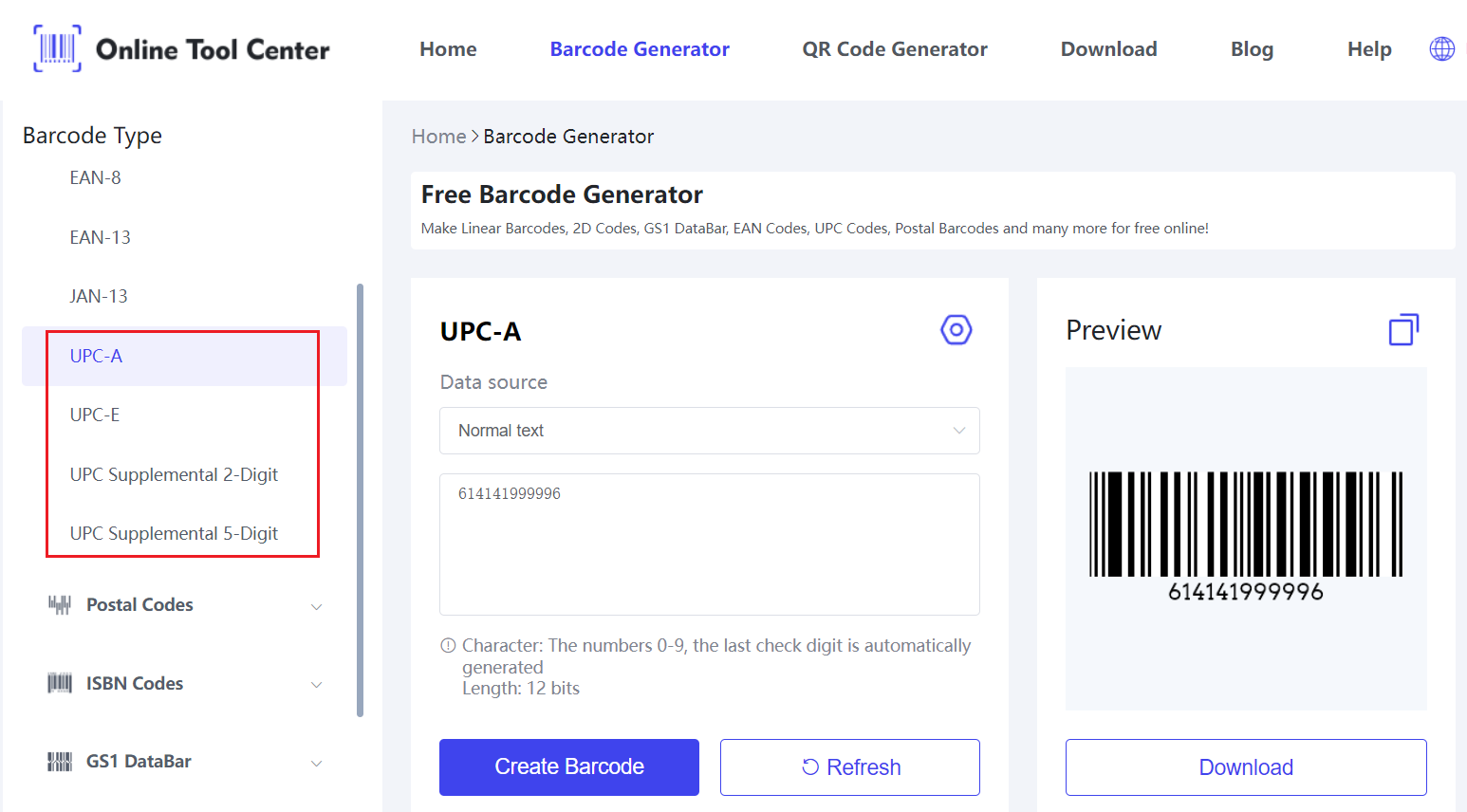Open the Download menu item
The height and width of the screenshot is (812, 1467).
[1108, 49]
